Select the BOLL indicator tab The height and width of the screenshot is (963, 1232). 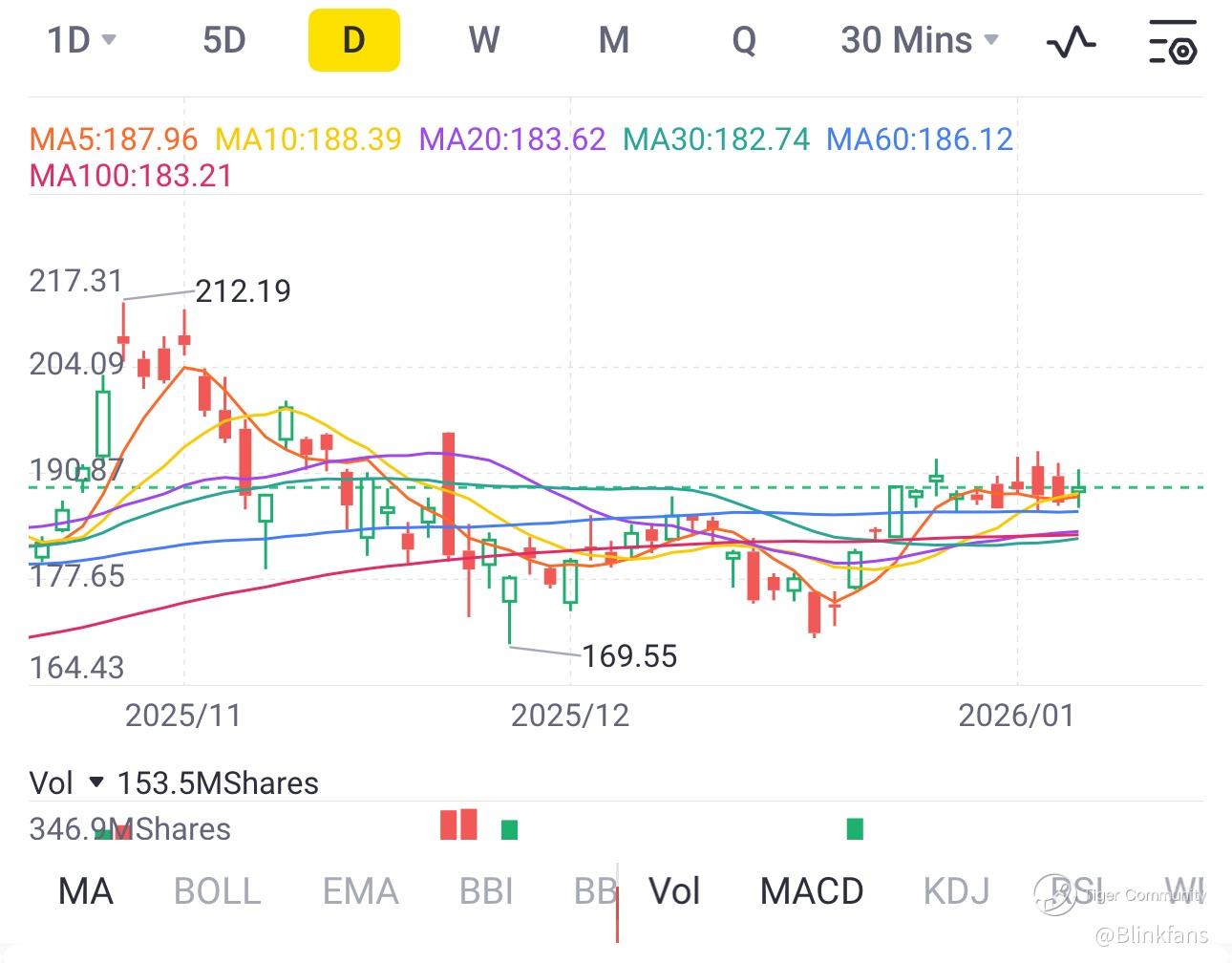(218, 891)
